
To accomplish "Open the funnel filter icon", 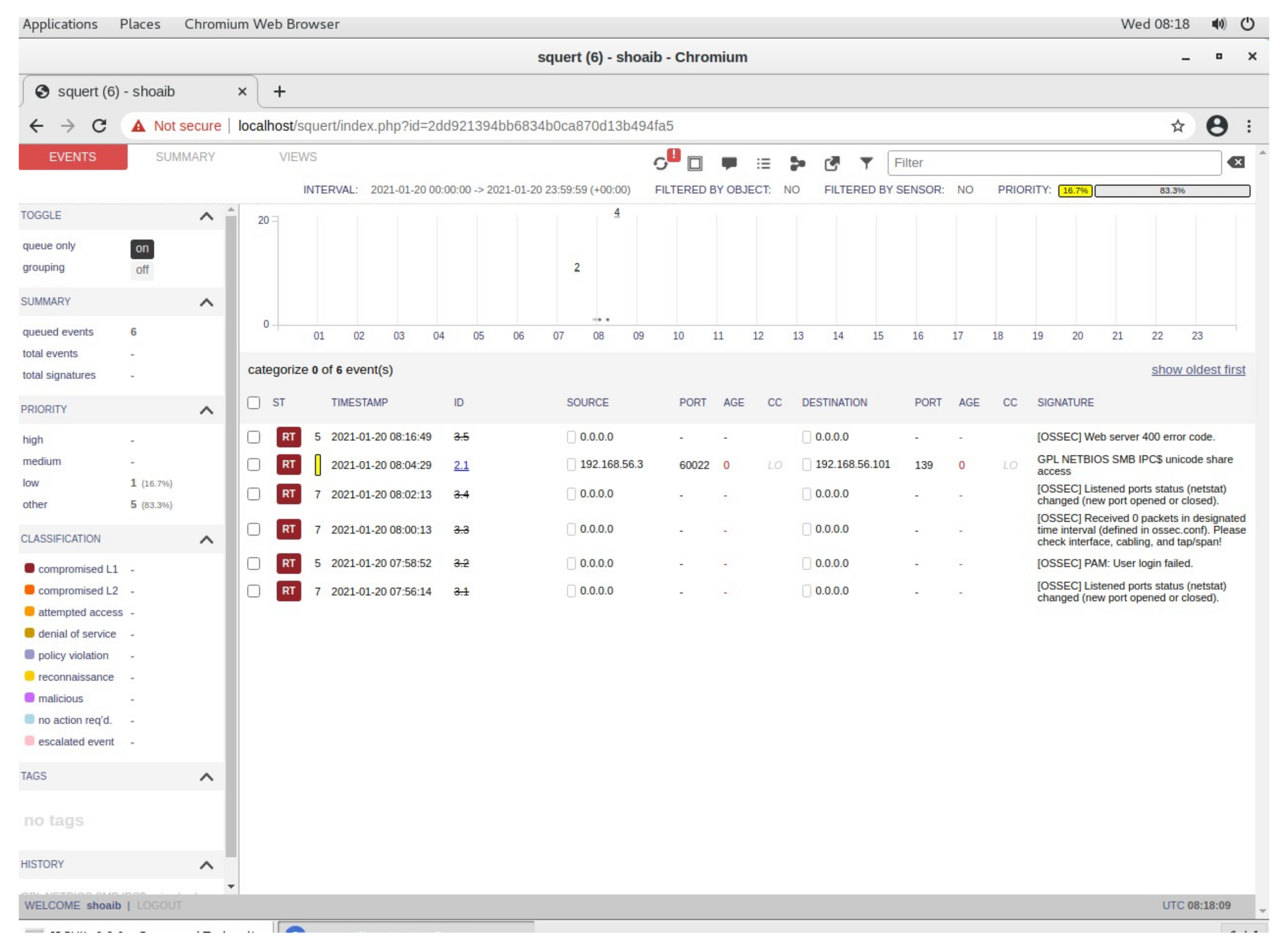I will tap(866, 163).
